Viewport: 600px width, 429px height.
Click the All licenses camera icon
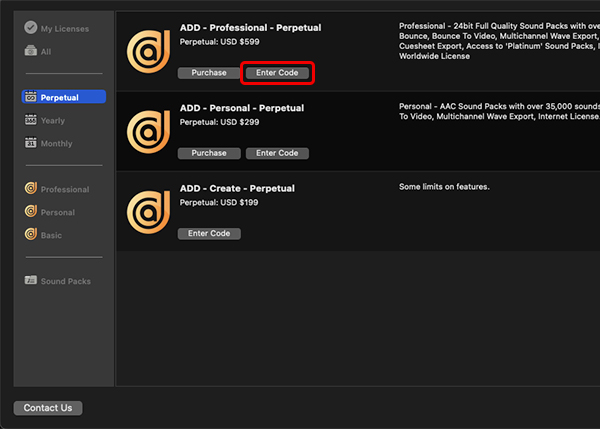(x=31, y=51)
